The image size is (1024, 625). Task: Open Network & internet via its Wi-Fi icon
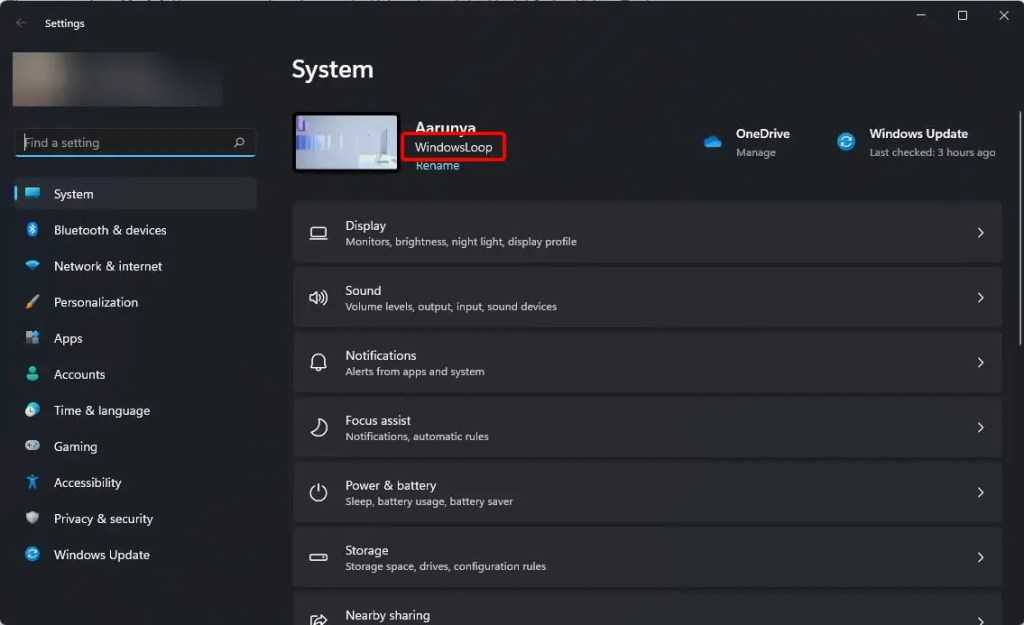pyautogui.click(x=33, y=266)
